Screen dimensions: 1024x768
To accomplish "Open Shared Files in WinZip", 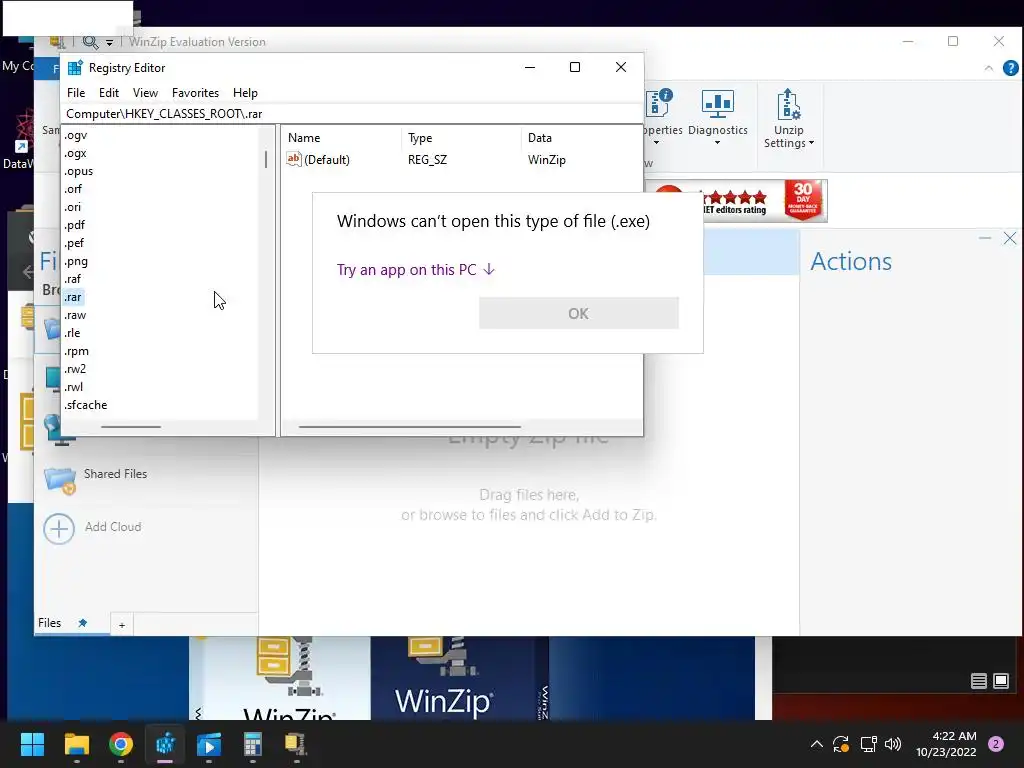I will pyautogui.click(x=115, y=474).
